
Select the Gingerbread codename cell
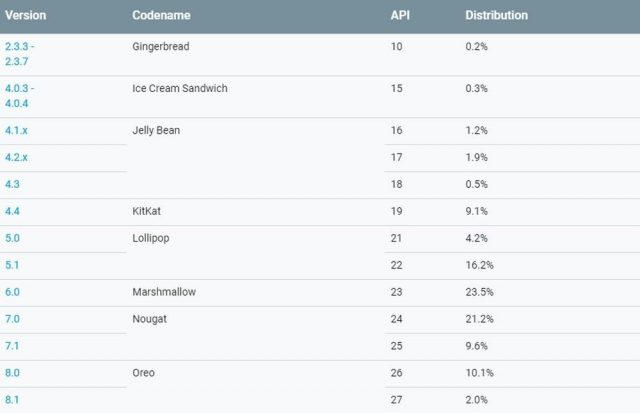(x=160, y=47)
